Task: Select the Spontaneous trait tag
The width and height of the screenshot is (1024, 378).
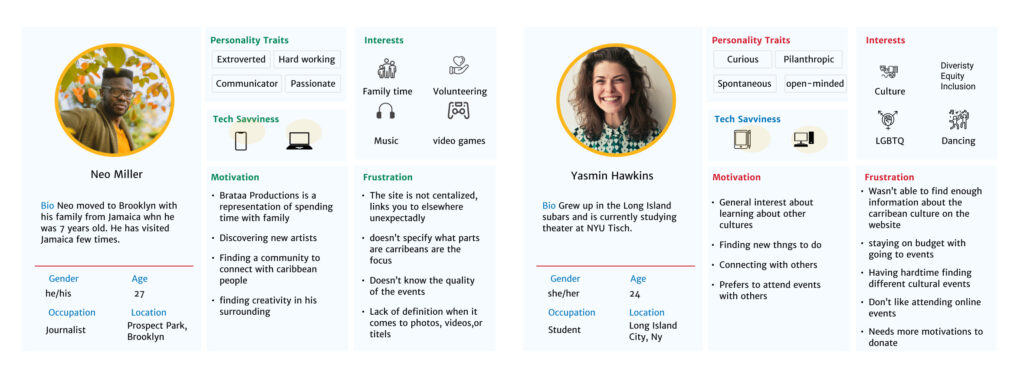Action: (x=744, y=84)
